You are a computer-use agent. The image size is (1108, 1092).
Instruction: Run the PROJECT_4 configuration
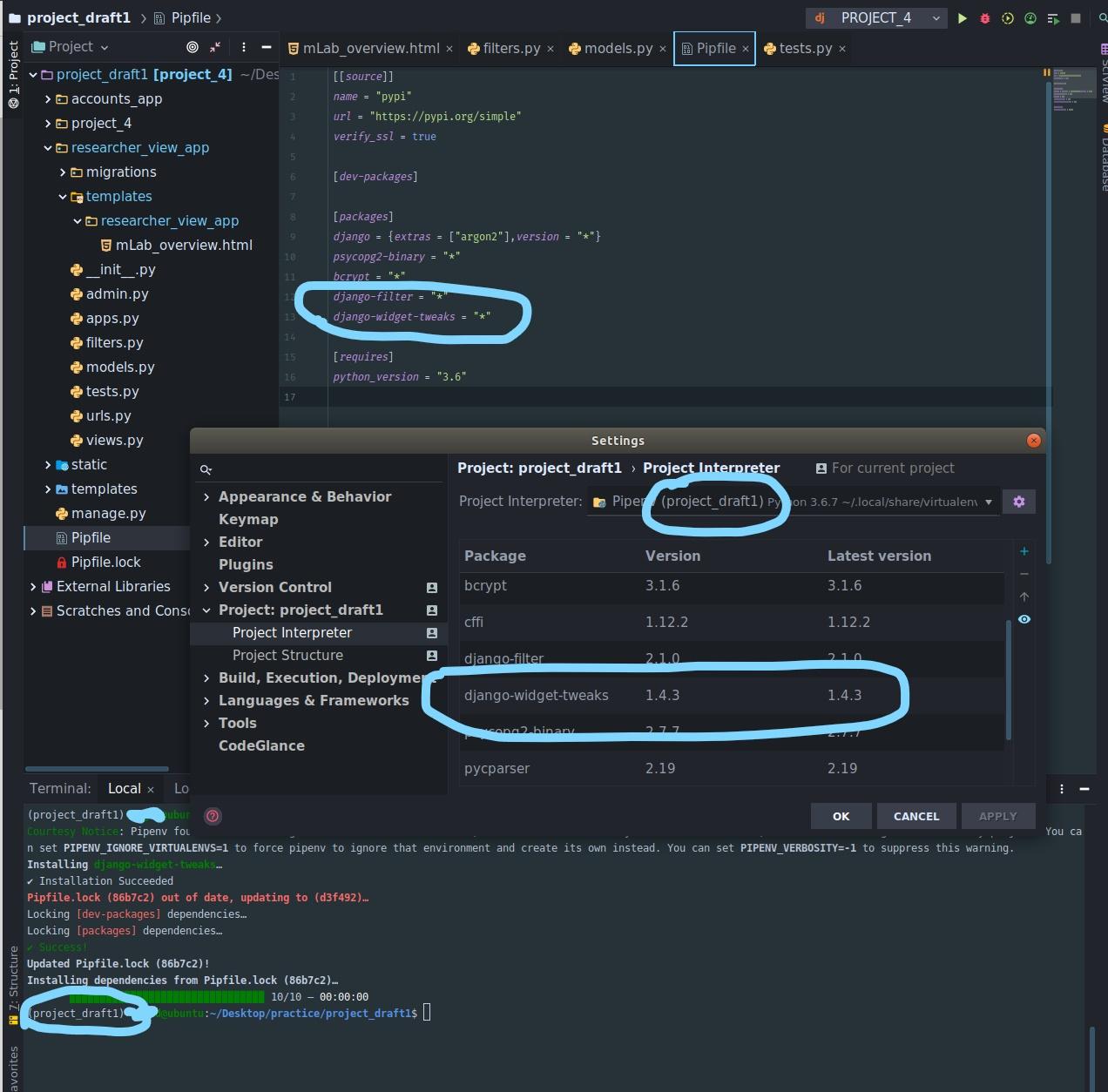pos(963,17)
